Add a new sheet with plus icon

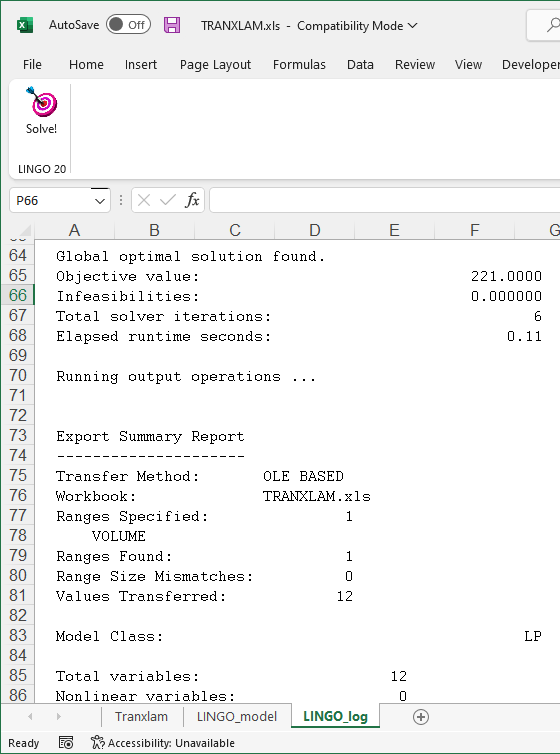(421, 717)
